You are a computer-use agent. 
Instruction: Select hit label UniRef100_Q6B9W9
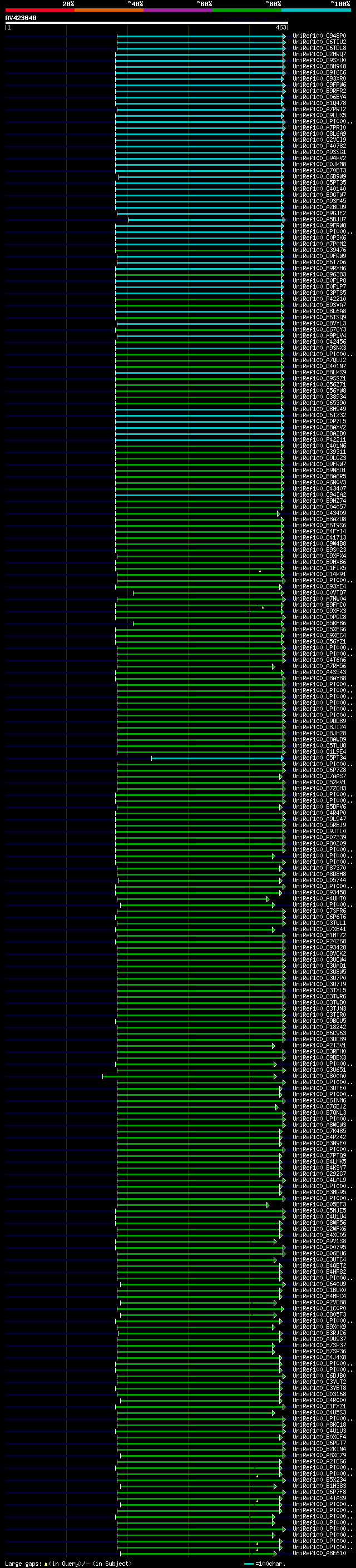click(x=319, y=176)
